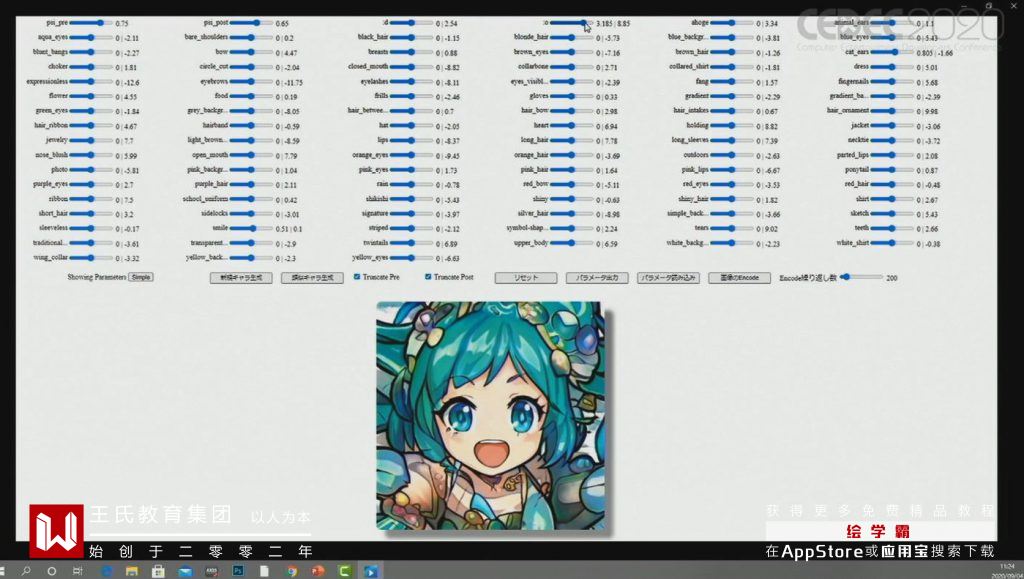
Task: Open PowerPoint from the taskbar
Action: (x=317, y=571)
